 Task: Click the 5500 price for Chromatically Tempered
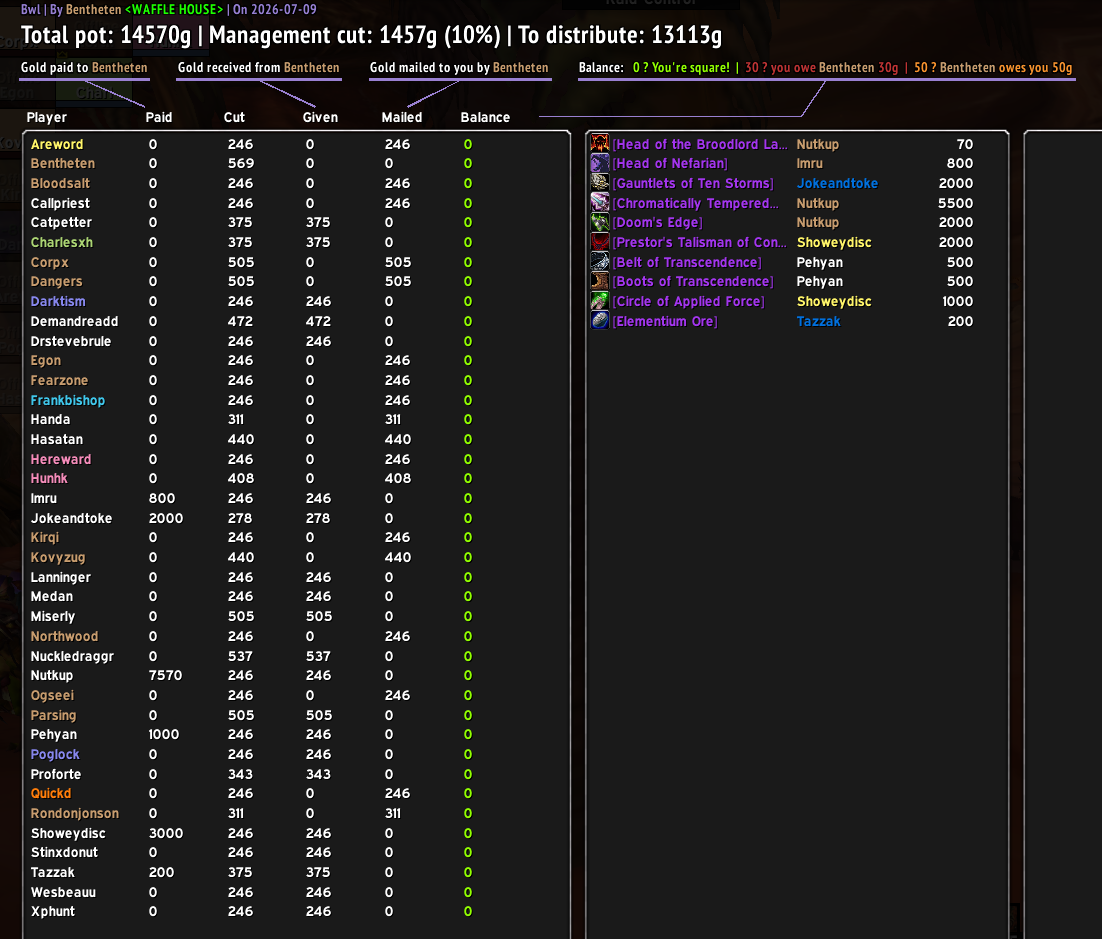tap(955, 203)
